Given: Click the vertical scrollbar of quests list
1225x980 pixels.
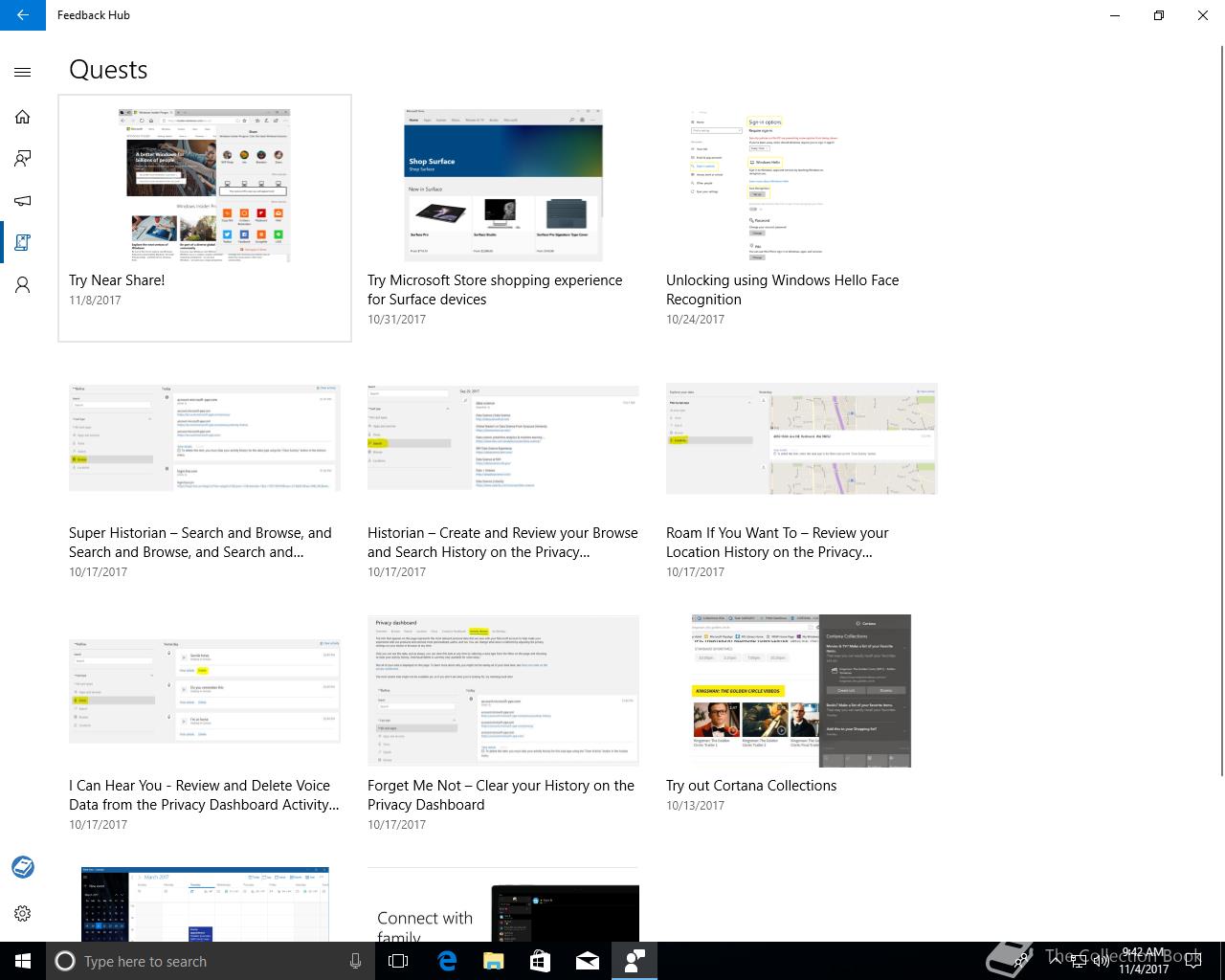Looking at the screenshot, I should pos(1220,412).
